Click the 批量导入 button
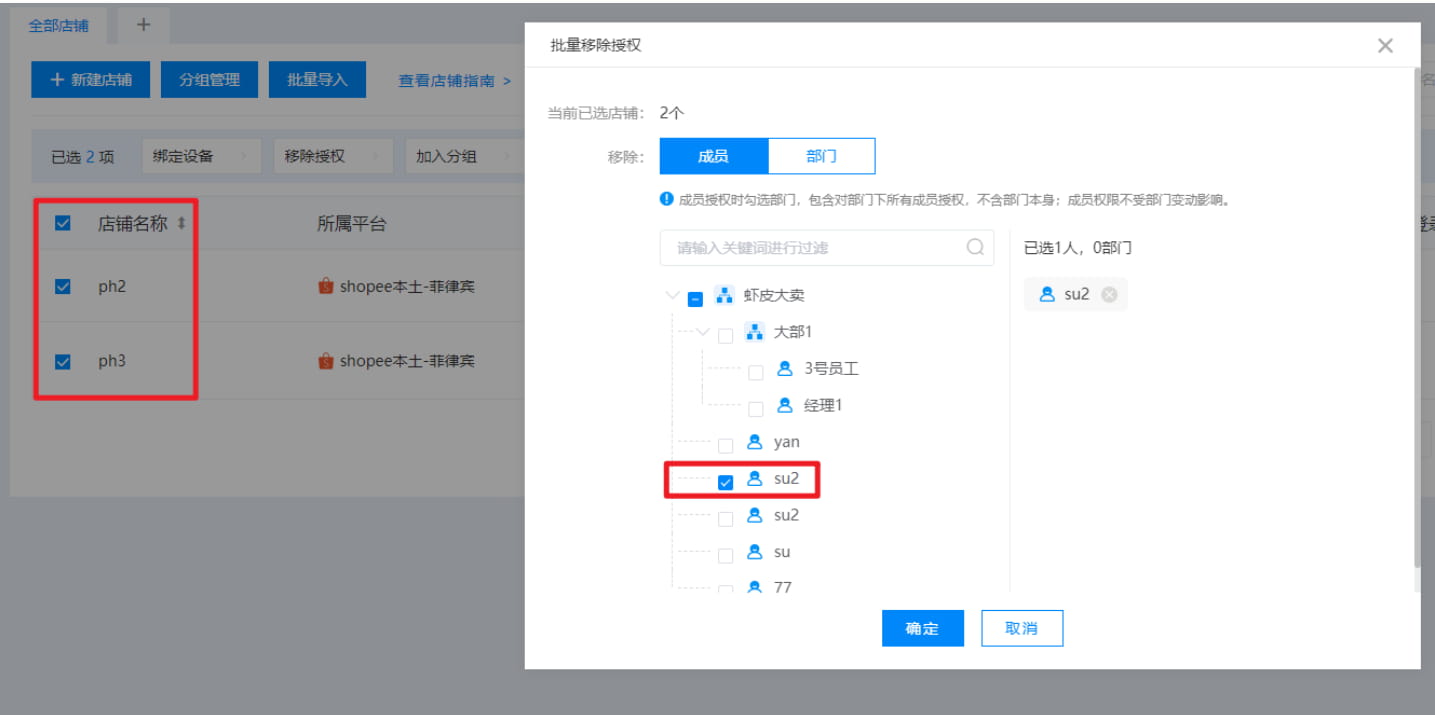Screen dimensions: 1435x715 [x=317, y=80]
